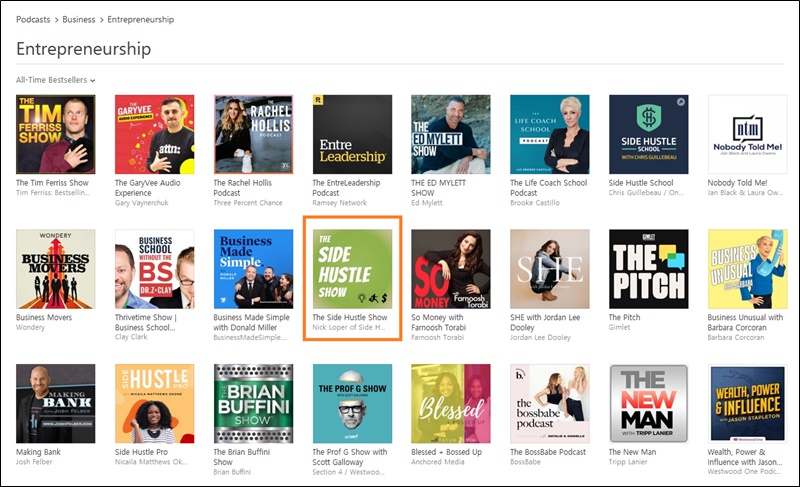Click author name Clay Clark
The height and width of the screenshot is (487, 800).
click(x=131, y=337)
